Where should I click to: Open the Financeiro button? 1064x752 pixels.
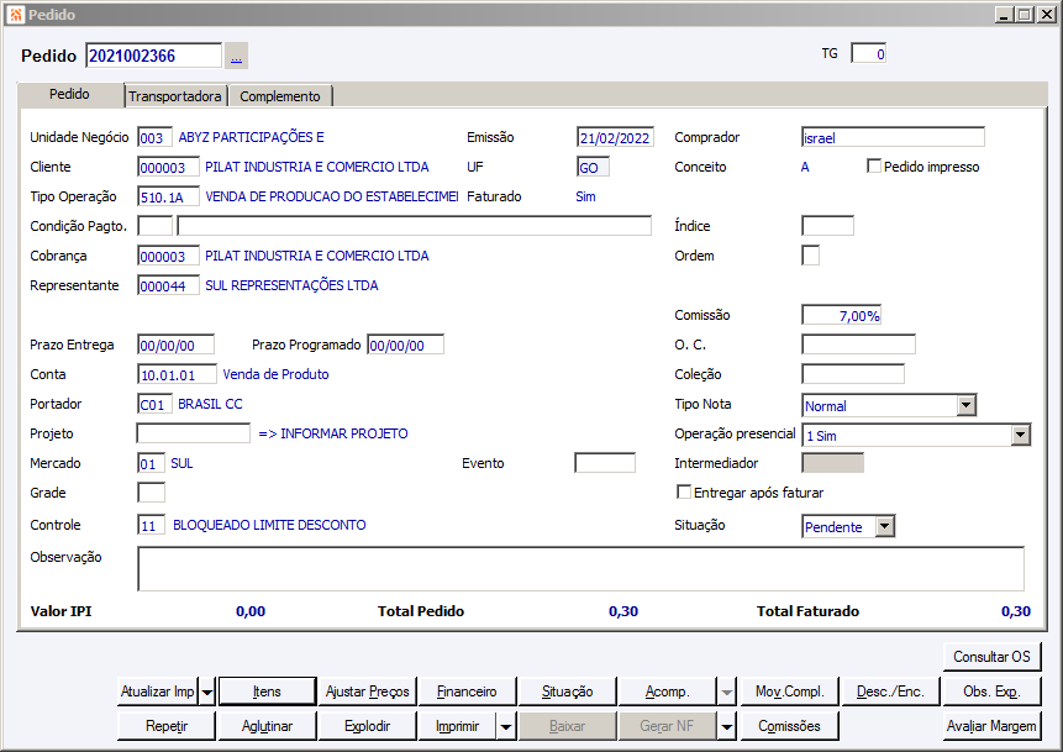[467, 692]
